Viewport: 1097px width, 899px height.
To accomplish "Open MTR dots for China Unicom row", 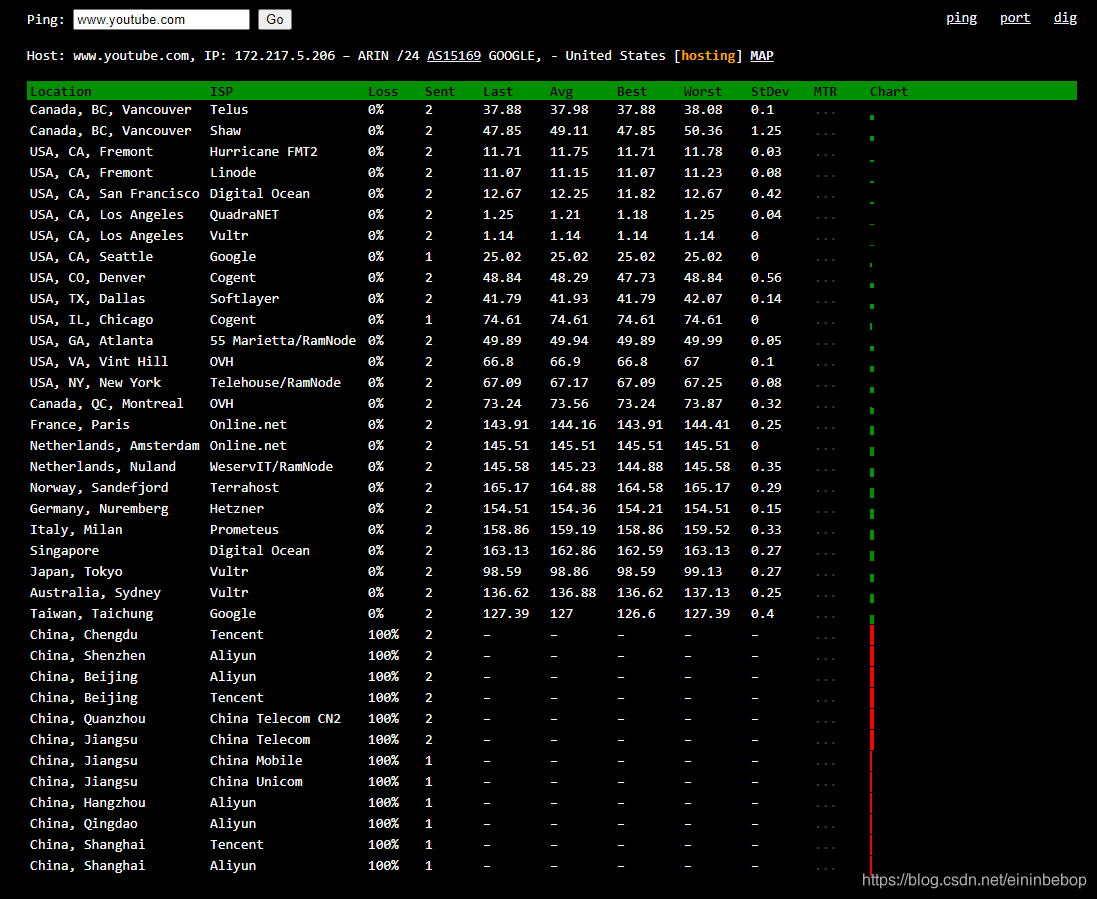I will 825,784.
